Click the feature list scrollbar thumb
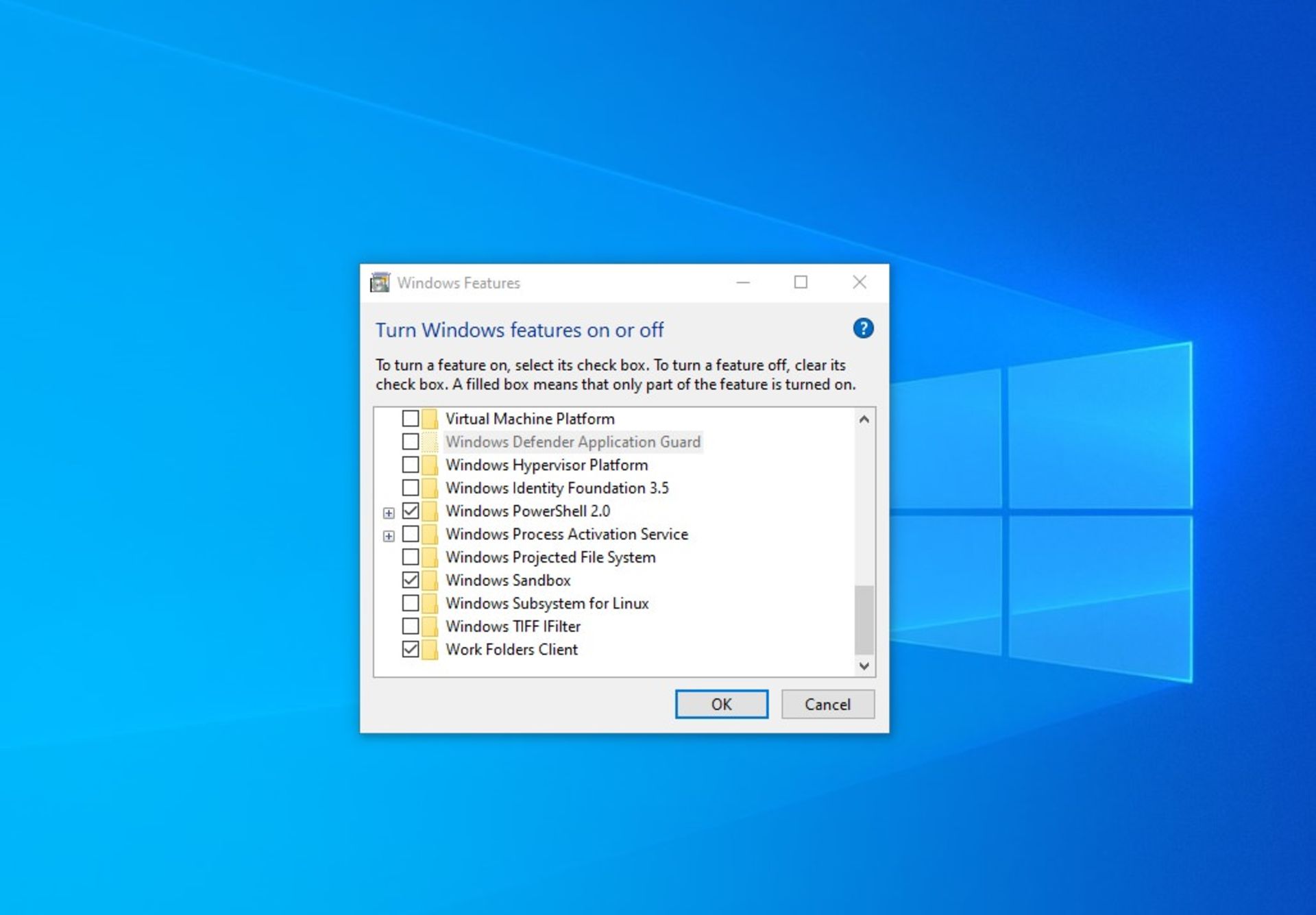Screen dimensions: 1316x915 click(864, 620)
